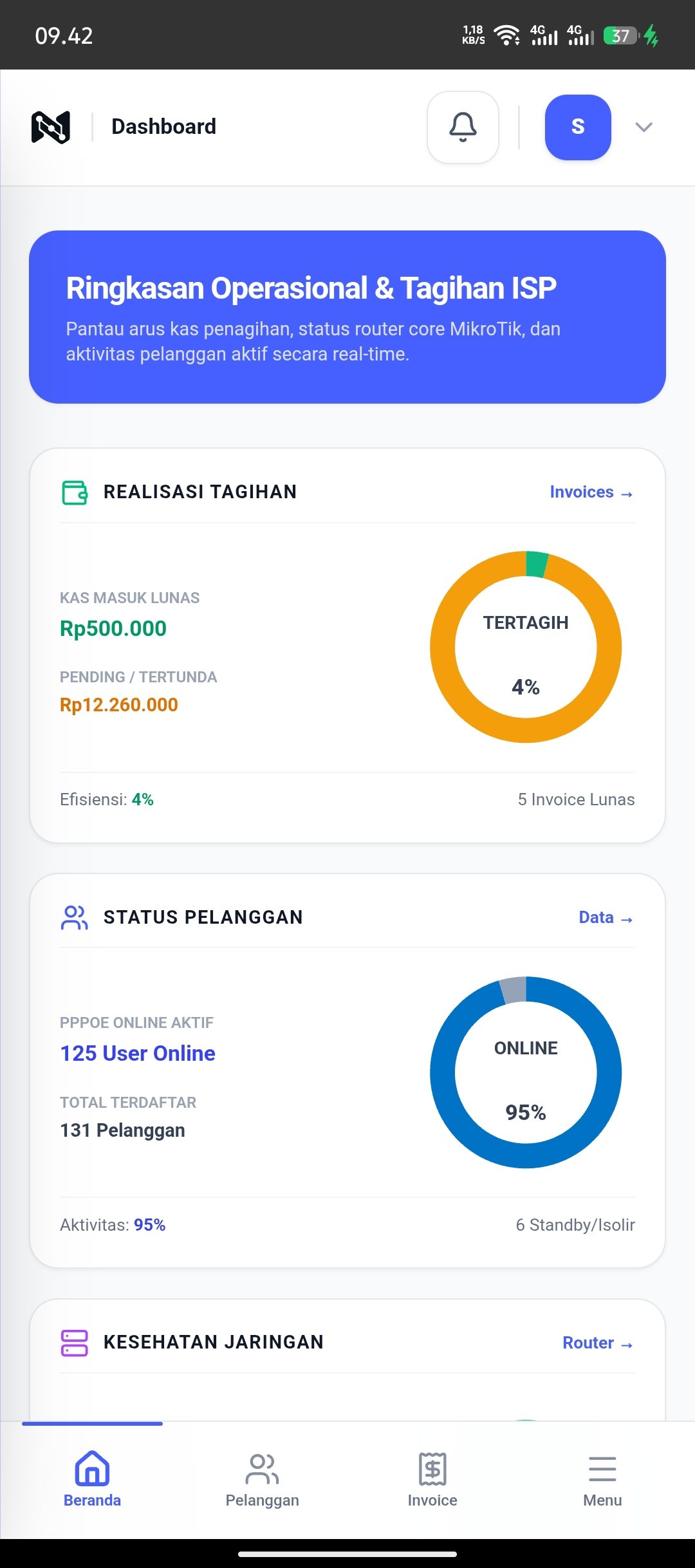The width and height of the screenshot is (695, 1568).
Task: Open the Invoices link
Action: [x=591, y=492]
